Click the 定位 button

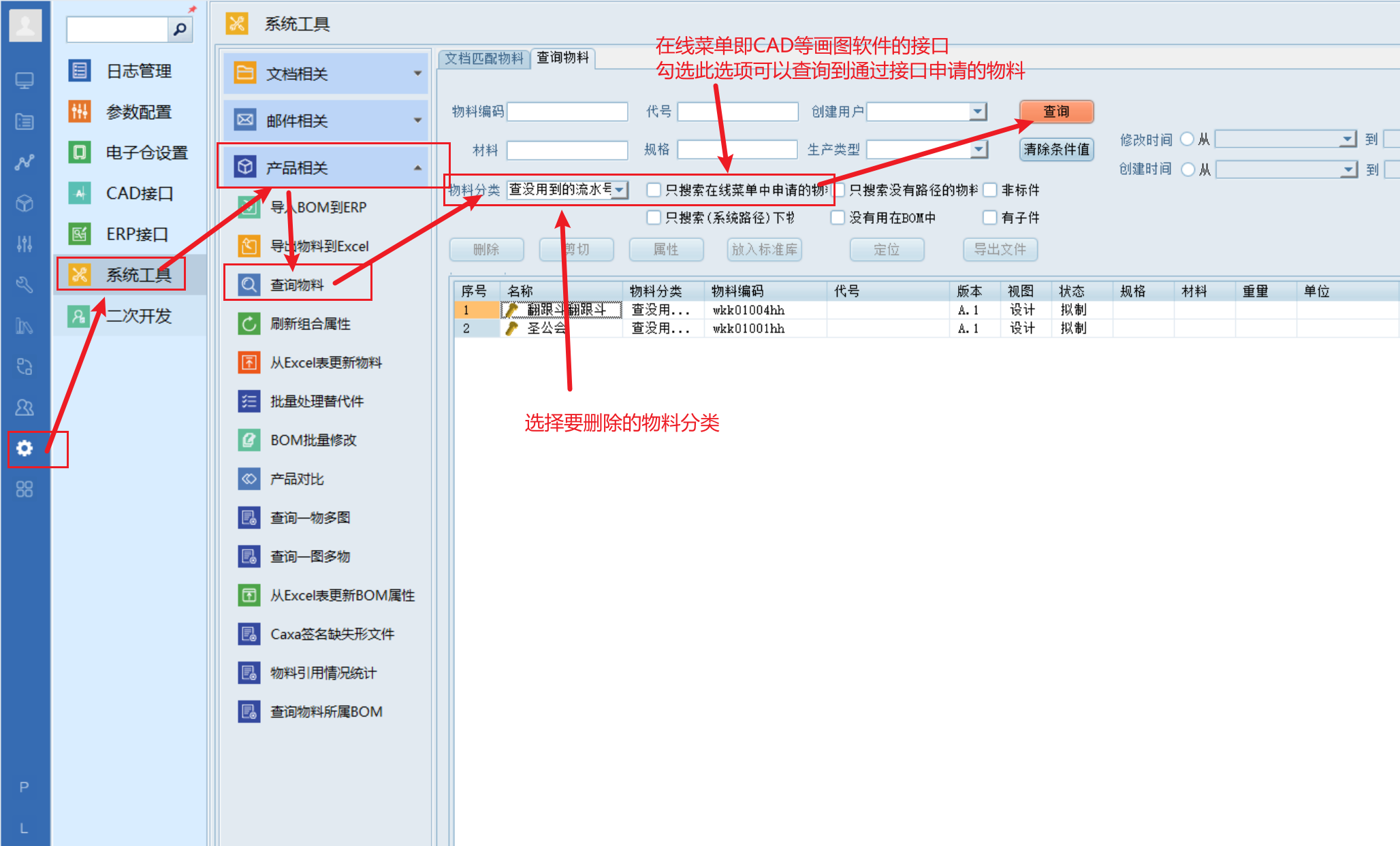point(887,249)
